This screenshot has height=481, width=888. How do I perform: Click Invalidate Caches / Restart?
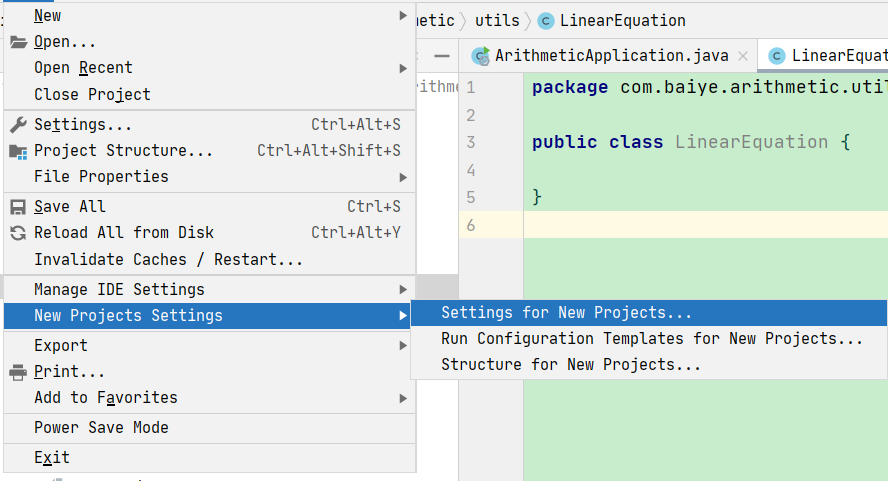coord(168,260)
